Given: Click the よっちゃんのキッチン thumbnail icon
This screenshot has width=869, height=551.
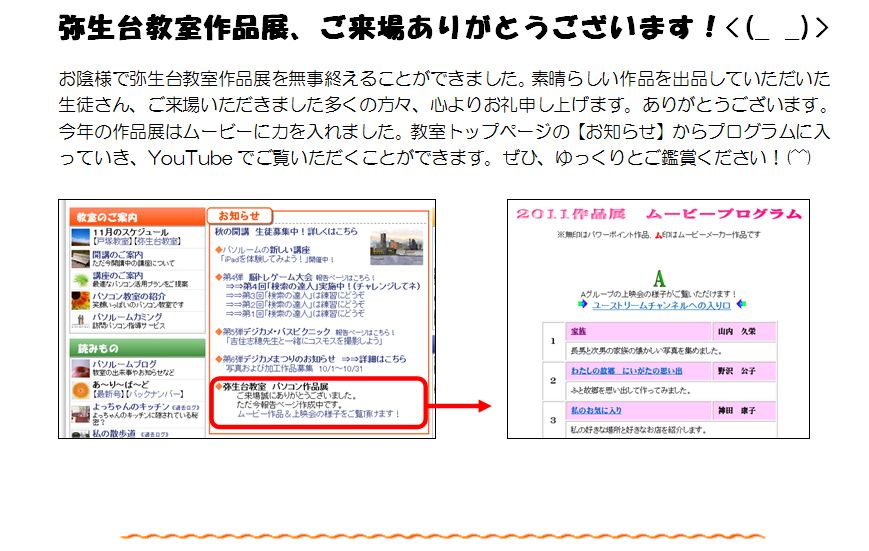Looking at the screenshot, I should (x=80, y=411).
